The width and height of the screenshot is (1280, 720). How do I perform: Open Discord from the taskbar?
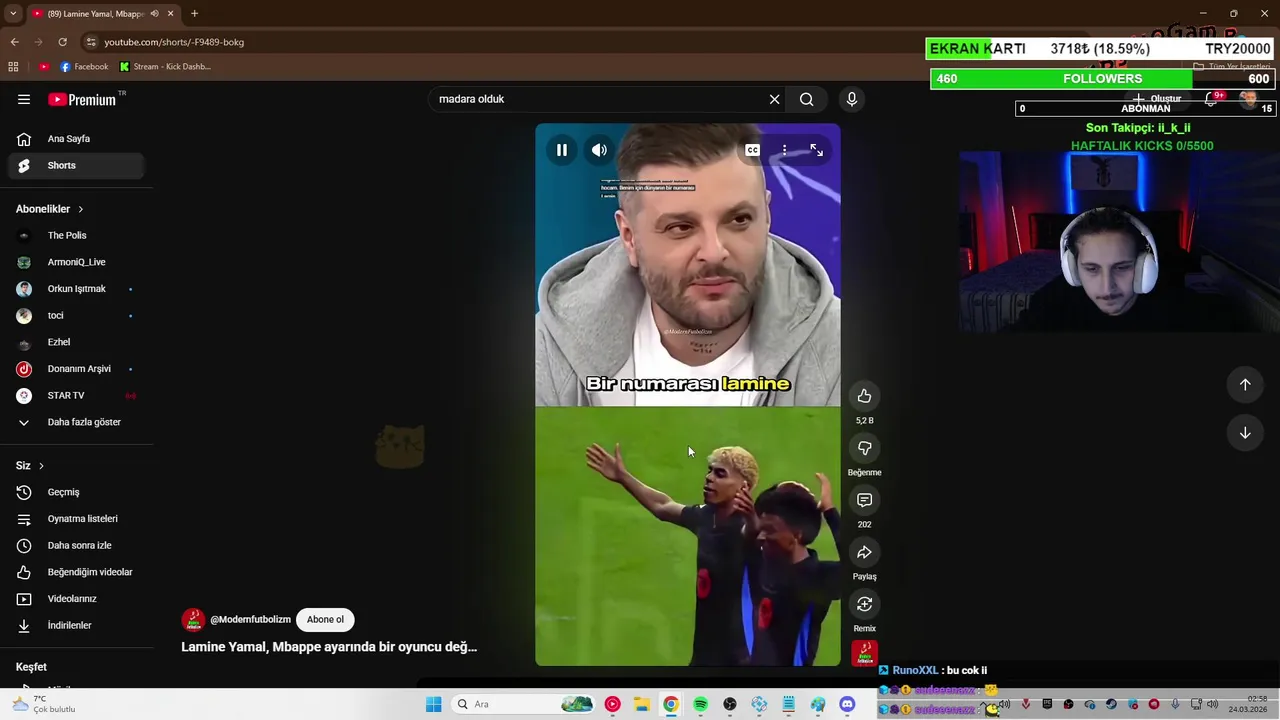[x=847, y=704]
